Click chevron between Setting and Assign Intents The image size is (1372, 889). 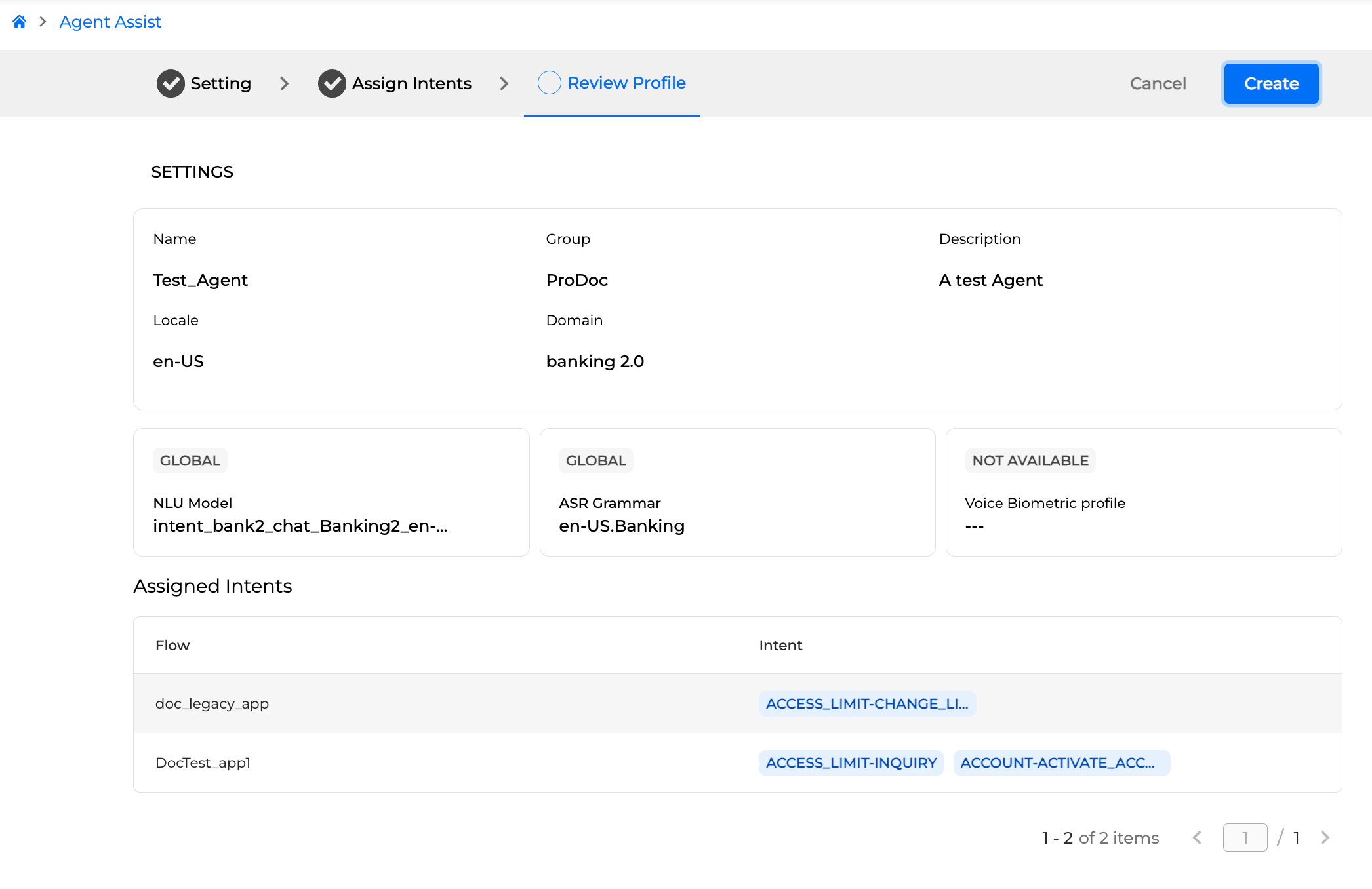[x=284, y=83]
